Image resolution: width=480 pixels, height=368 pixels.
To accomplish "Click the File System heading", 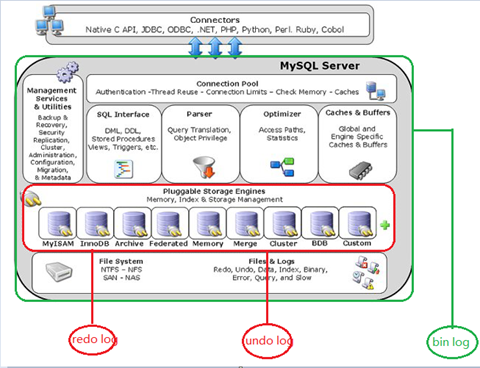I will coord(121,261).
